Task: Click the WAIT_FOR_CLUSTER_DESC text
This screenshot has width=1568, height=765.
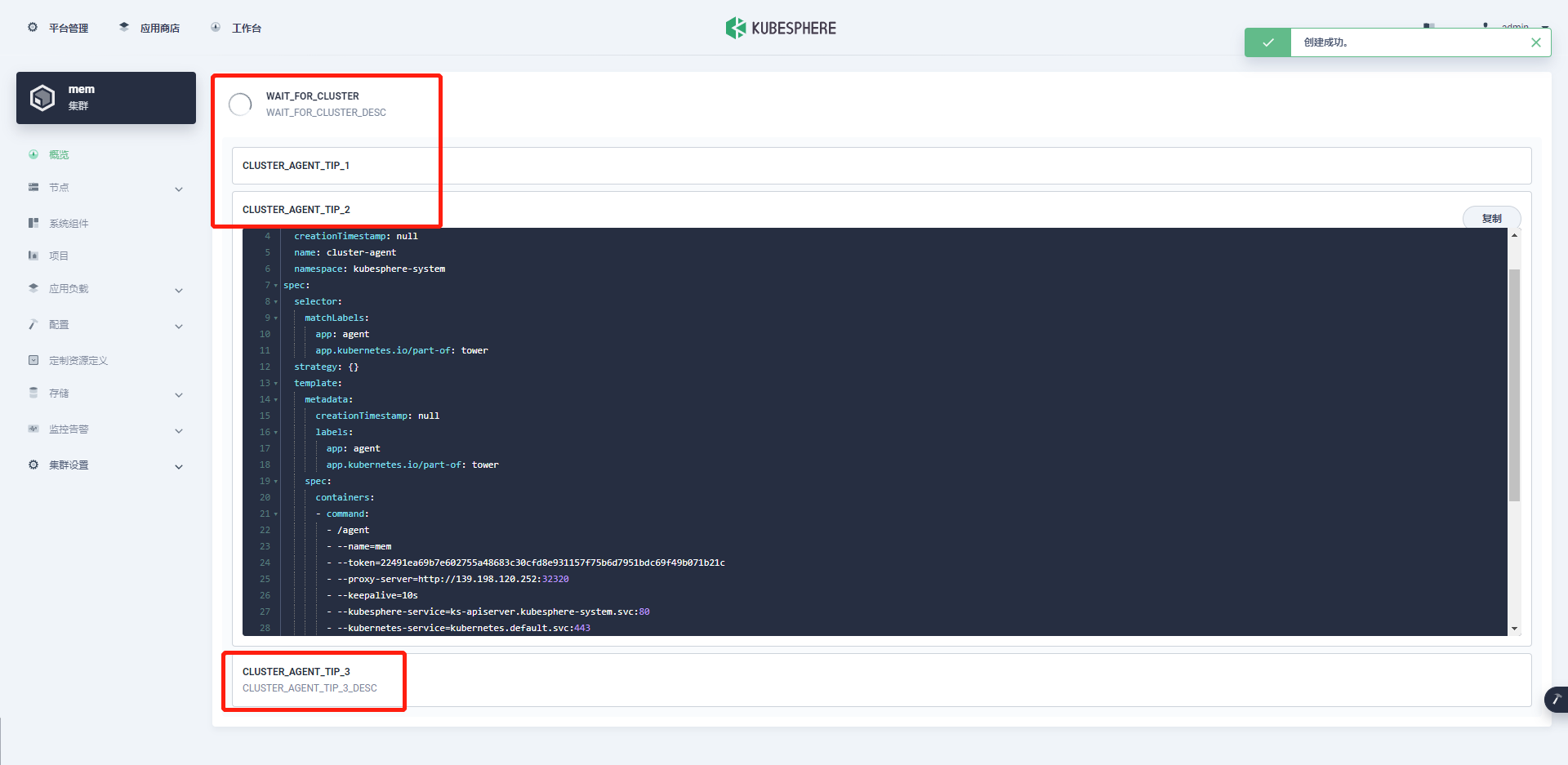Action: pyautogui.click(x=326, y=113)
